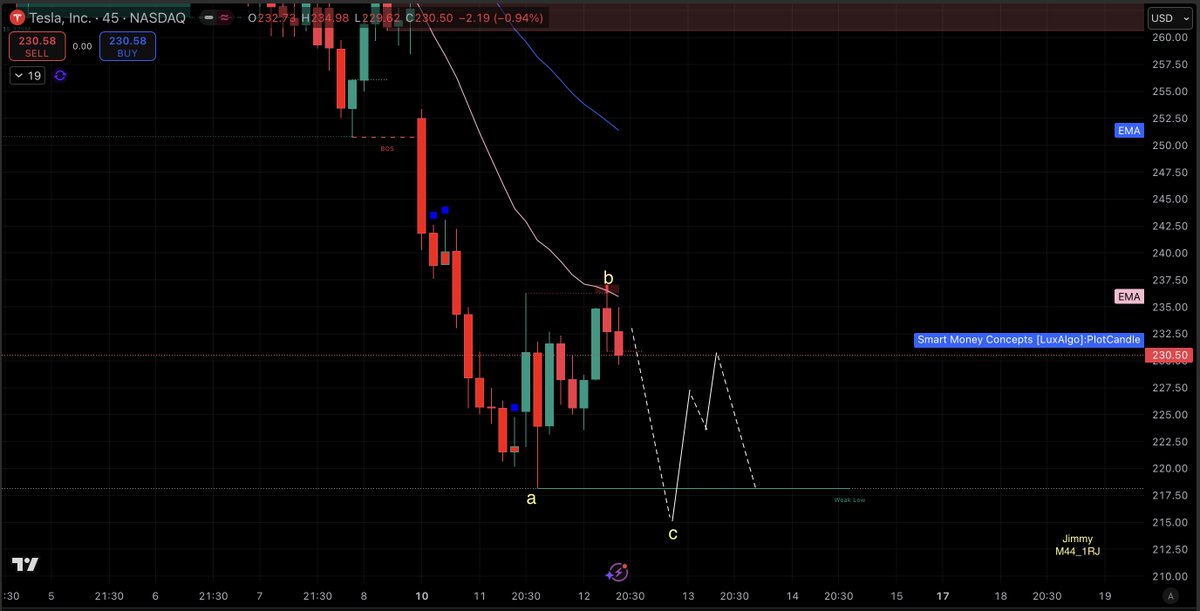
Task: Click the 260.00 price on the scale
Action: tap(1168, 37)
